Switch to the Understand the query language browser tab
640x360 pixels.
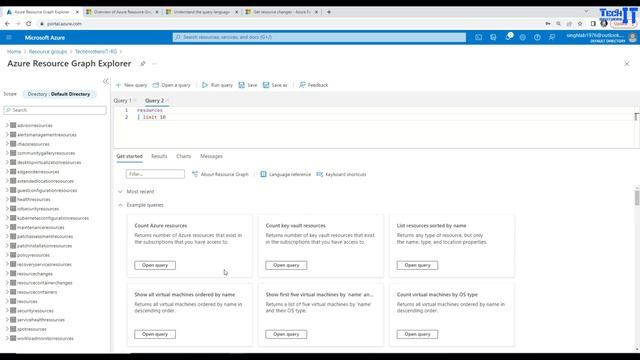tap(201, 12)
